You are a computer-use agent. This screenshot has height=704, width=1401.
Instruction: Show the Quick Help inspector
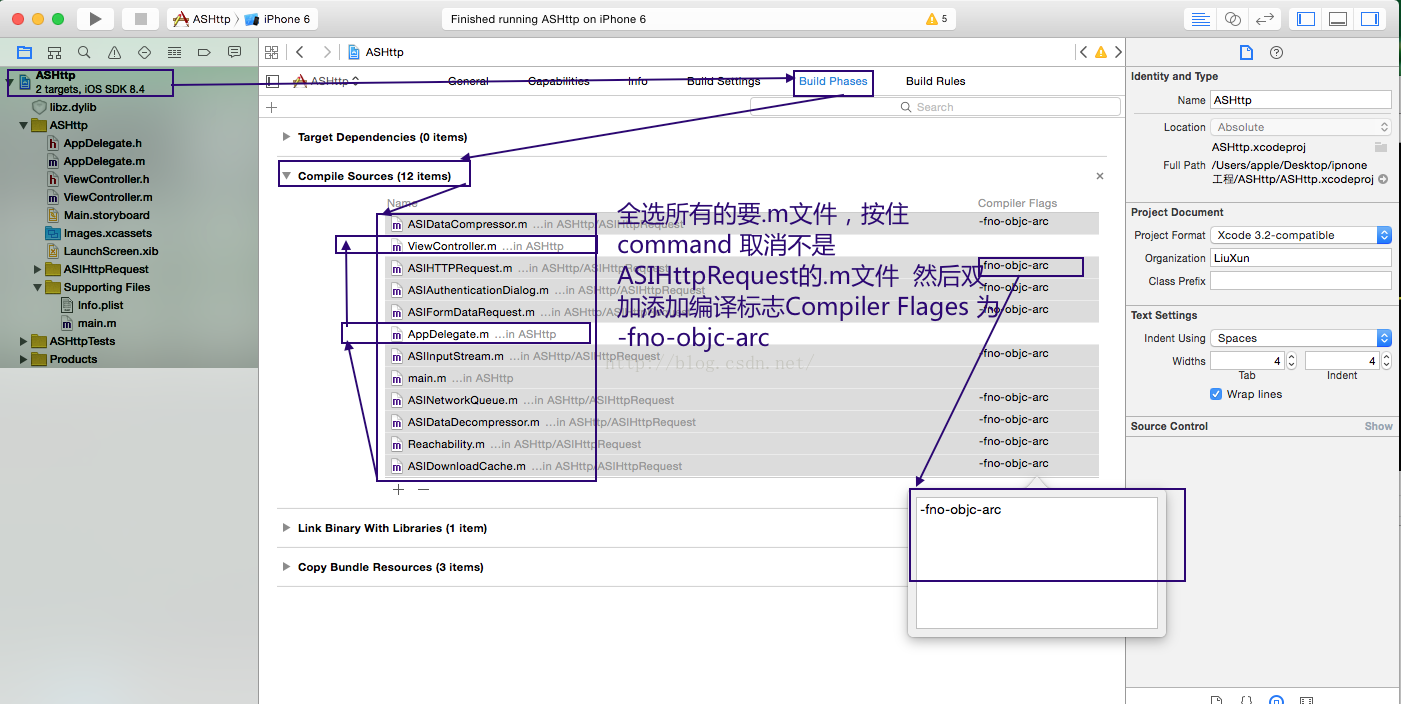click(1276, 52)
